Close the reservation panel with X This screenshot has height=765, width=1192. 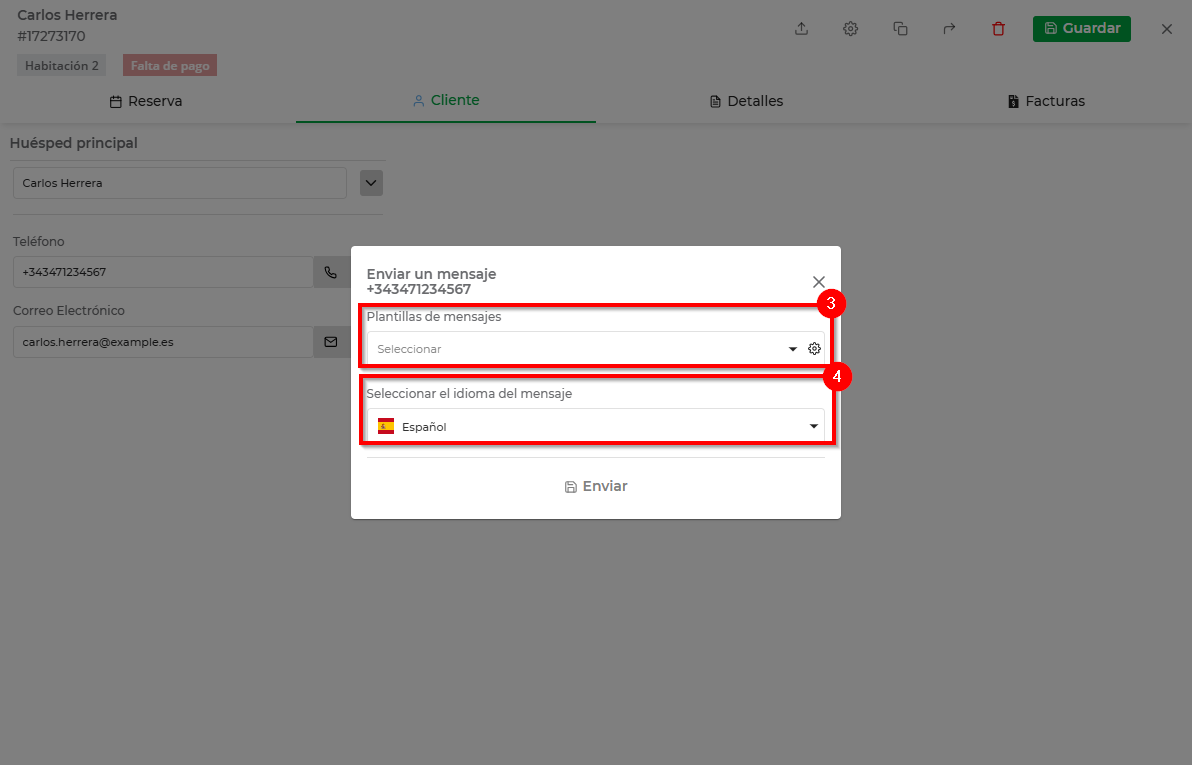[x=1167, y=29]
